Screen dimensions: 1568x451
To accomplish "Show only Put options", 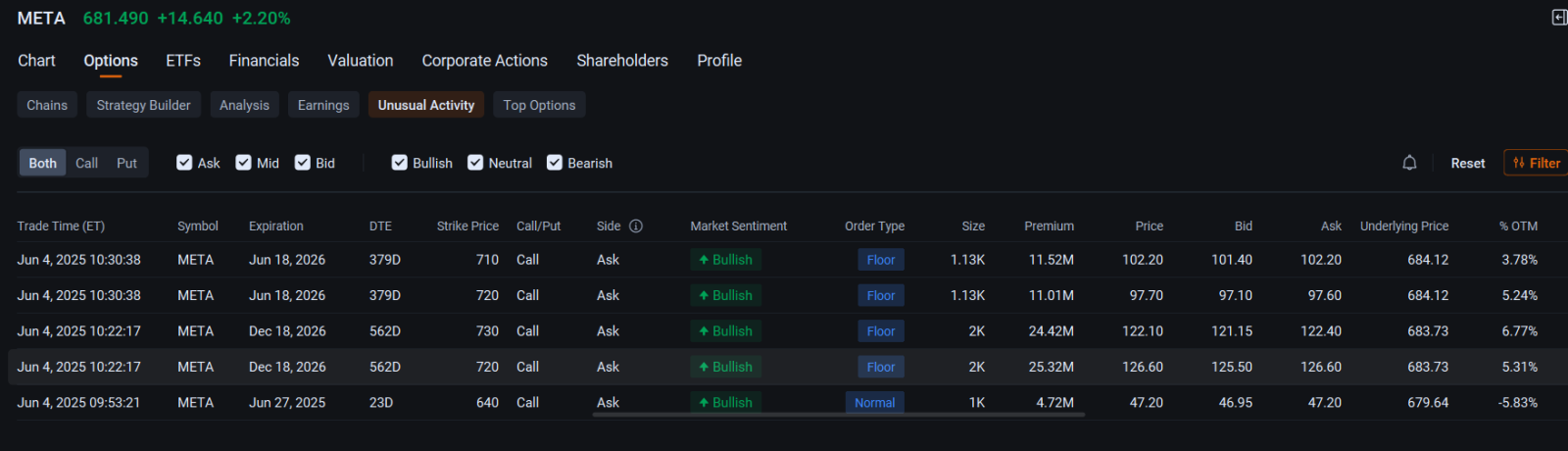I will (x=127, y=163).
